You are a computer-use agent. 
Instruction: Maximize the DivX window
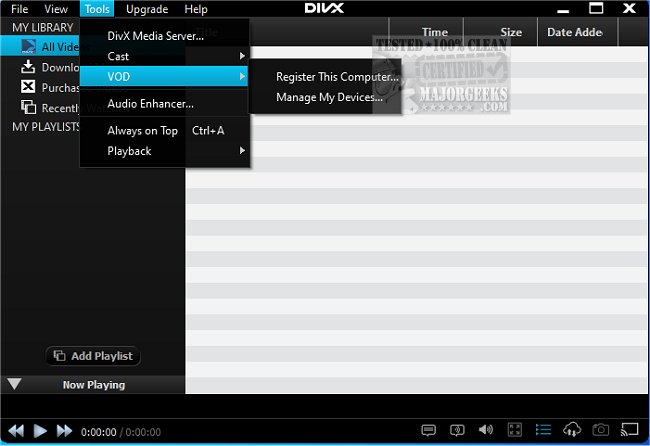(596, 8)
